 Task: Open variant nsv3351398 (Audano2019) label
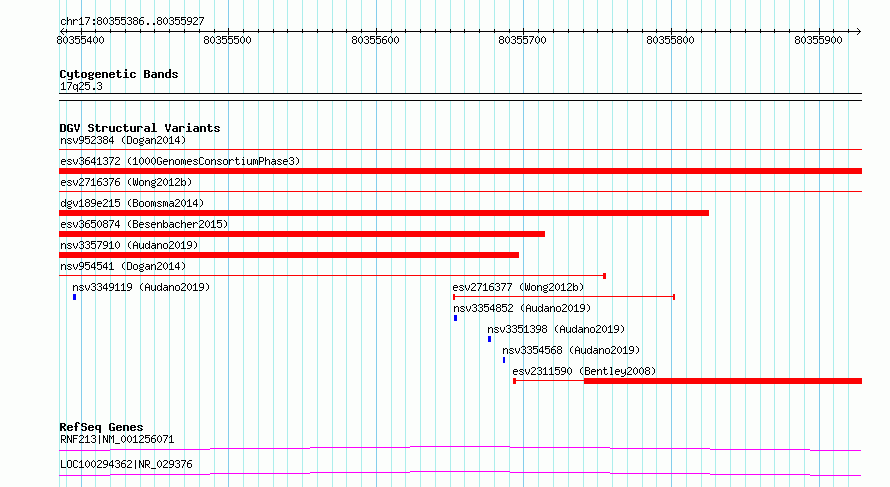tap(556, 329)
